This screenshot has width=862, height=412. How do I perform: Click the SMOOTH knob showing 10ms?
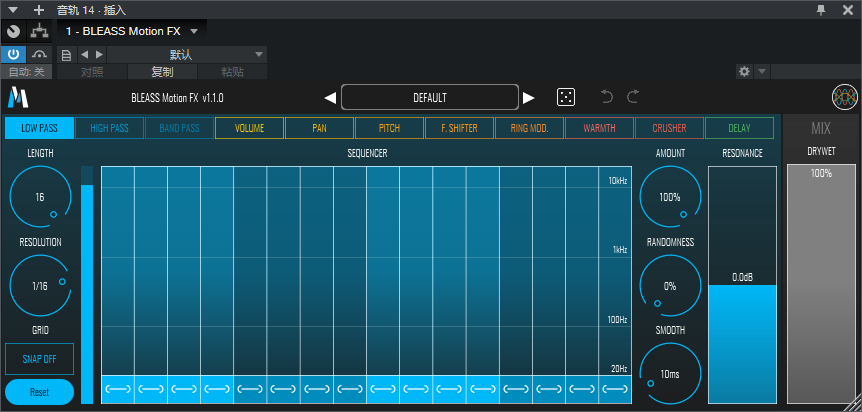pos(670,374)
